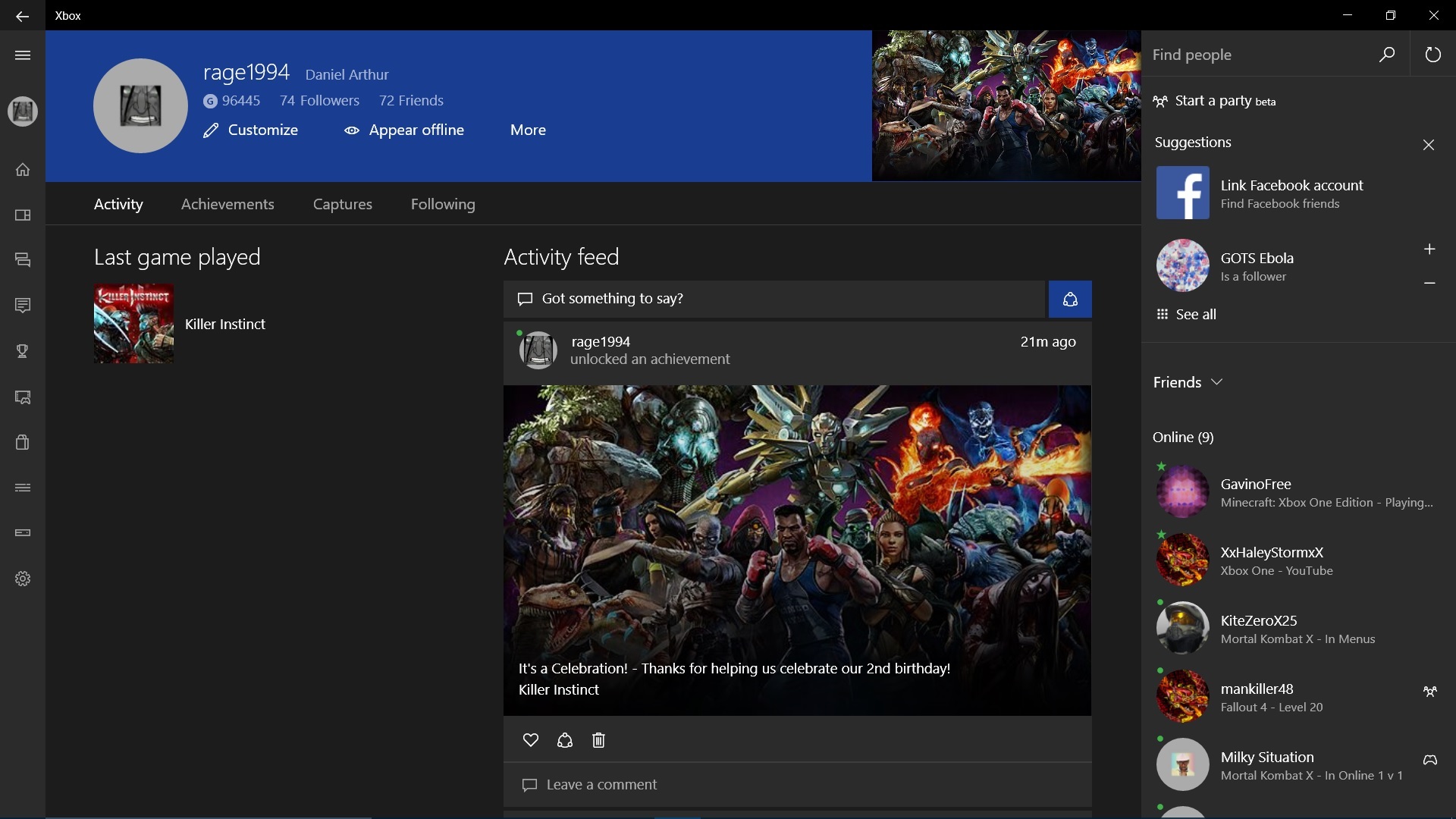
Task: Click the Got something to say field
Action: [773, 299]
